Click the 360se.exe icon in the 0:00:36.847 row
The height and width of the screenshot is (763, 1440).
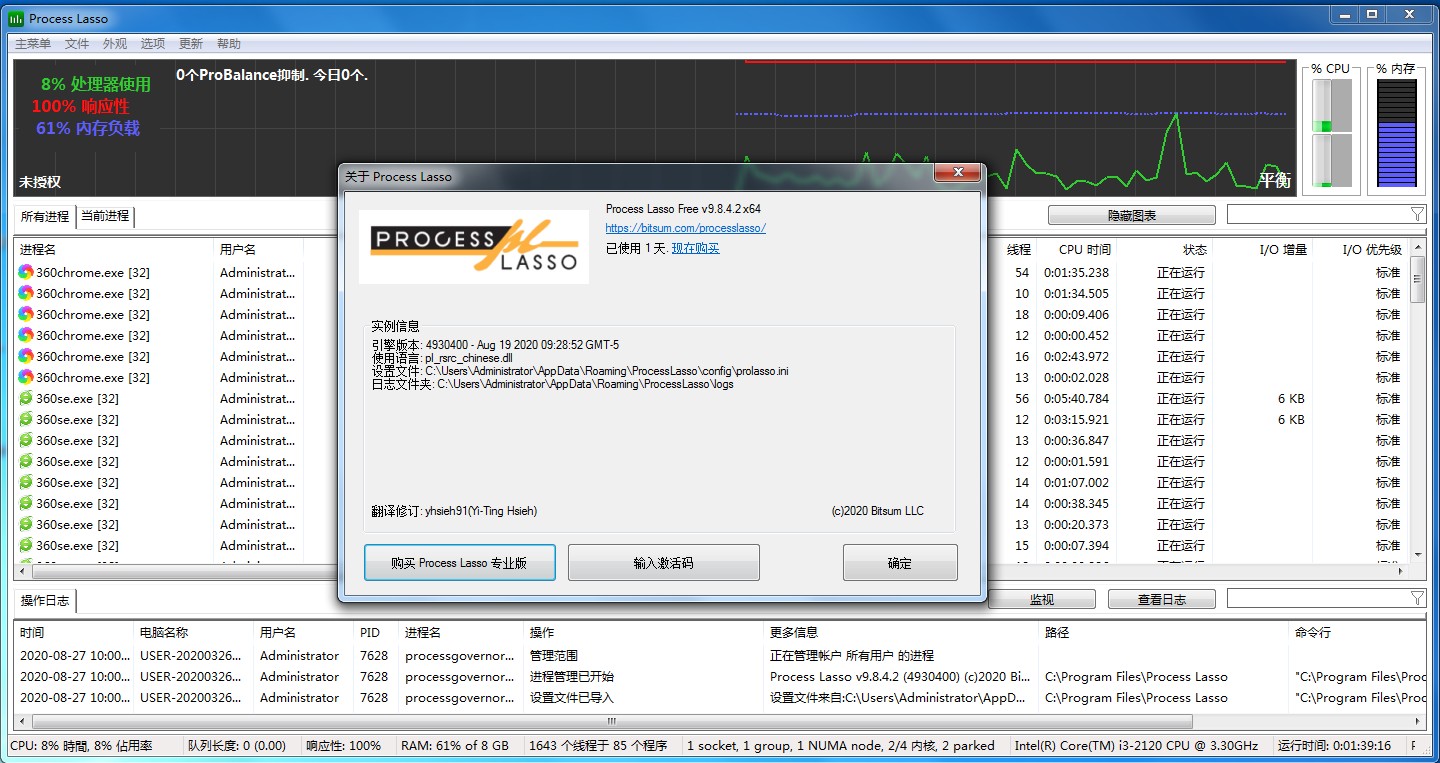[x=26, y=440]
